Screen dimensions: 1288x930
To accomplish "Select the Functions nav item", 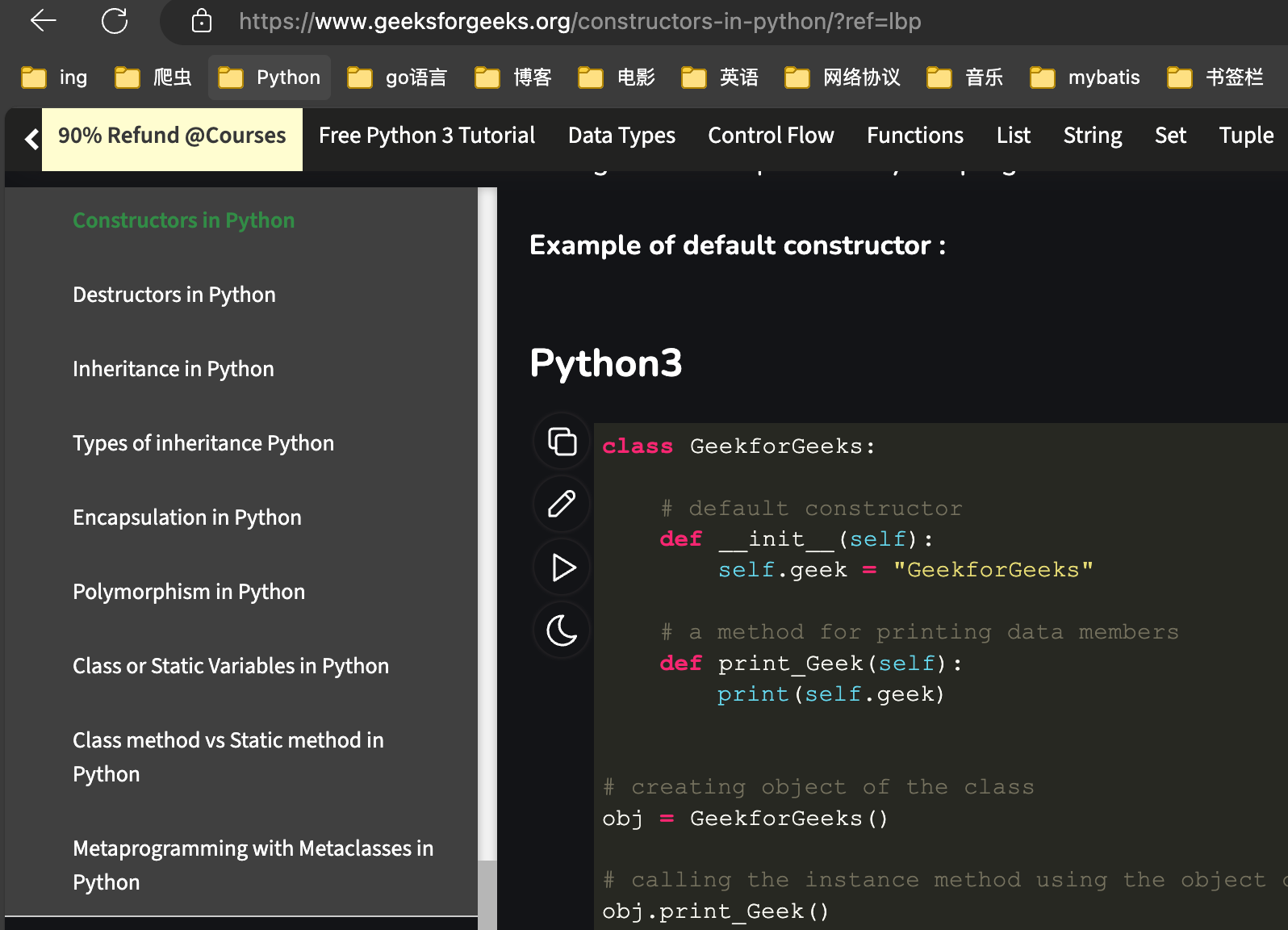I will (915, 136).
